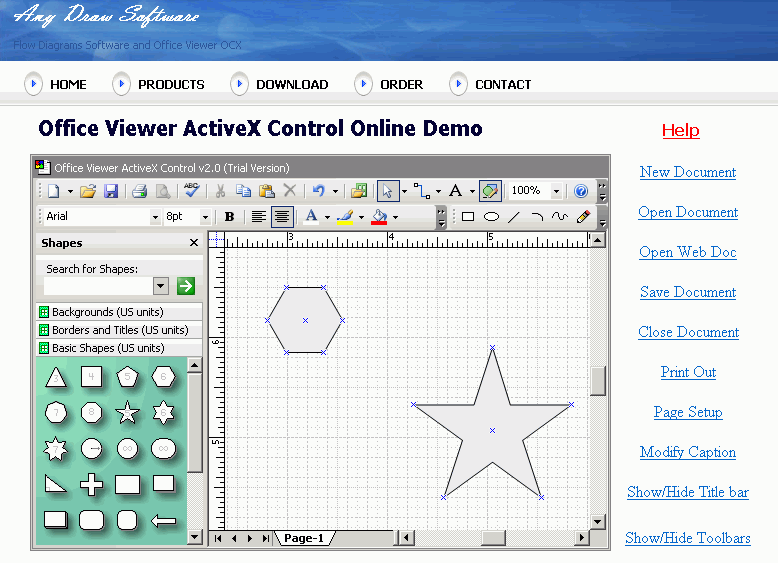
Task: Click the Open Web Doc link
Action: pos(688,252)
